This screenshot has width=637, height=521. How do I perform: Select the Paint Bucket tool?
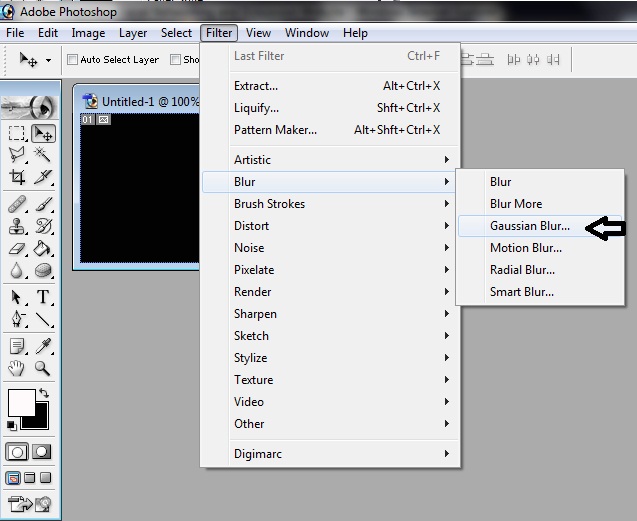tap(43, 248)
